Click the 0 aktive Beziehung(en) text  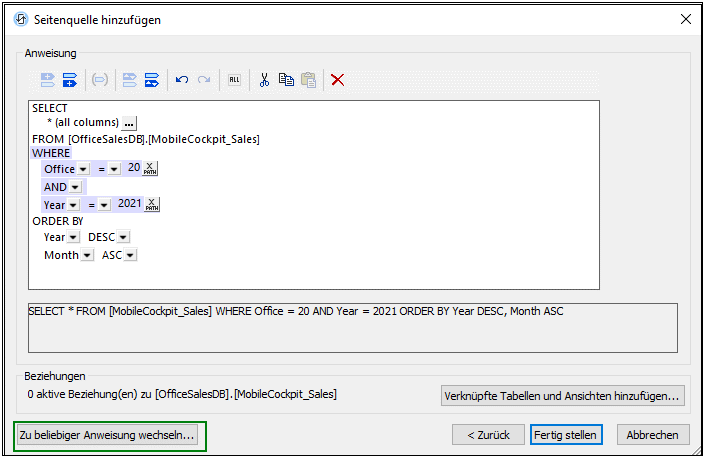(182, 394)
